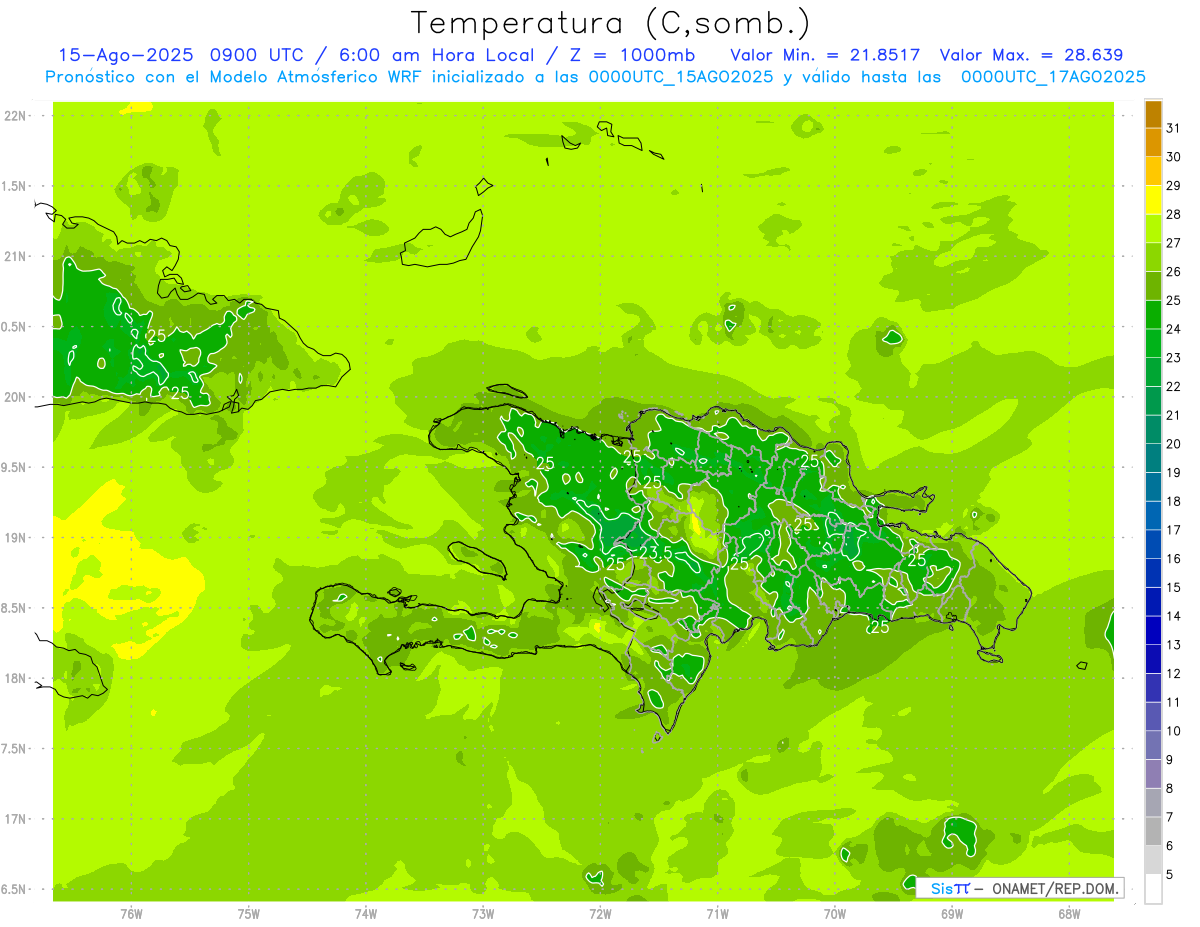The image size is (1200, 927).
Task: Click the legend value '15'
Action: pyautogui.click(x=1174, y=587)
